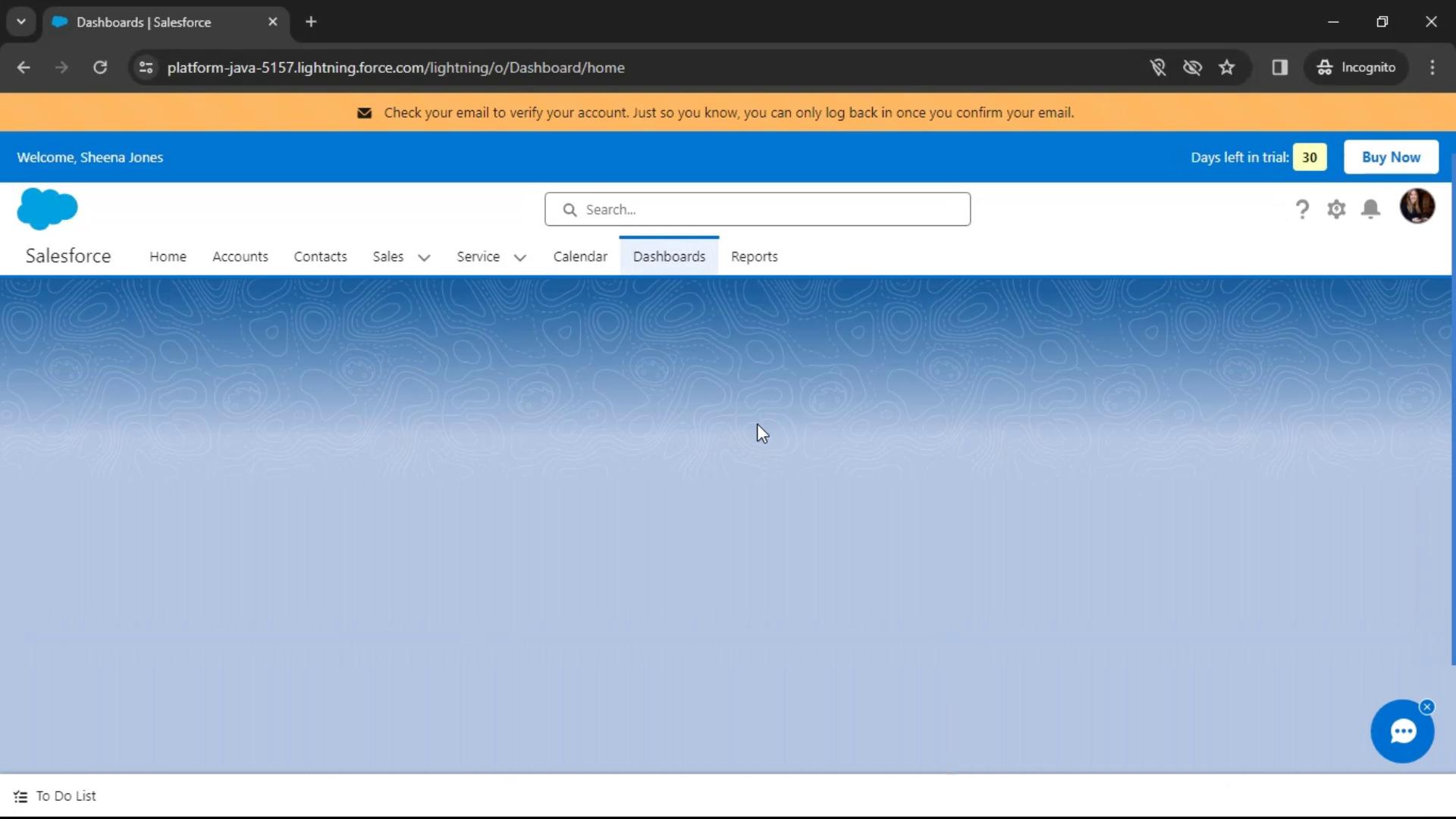Screen dimensions: 1456x819
Task: Navigate to the Home menu item
Action: point(168,256)
